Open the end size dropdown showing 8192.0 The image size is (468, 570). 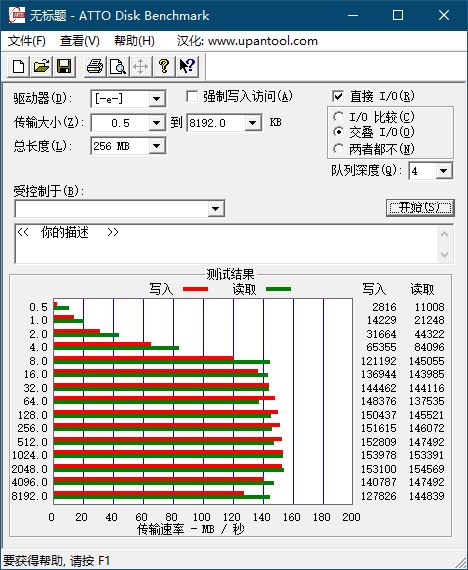(x=252, y=123)
